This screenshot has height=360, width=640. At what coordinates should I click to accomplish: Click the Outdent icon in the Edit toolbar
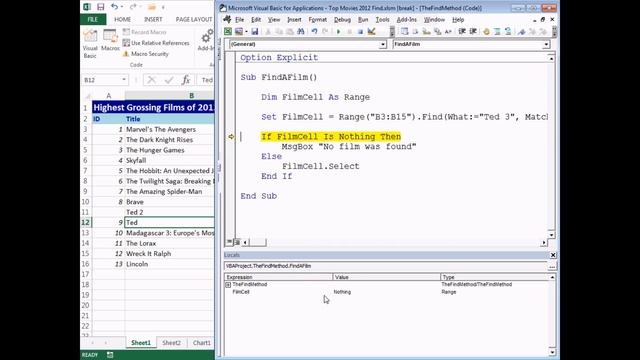pyautogui.click(x=473, y=31)
